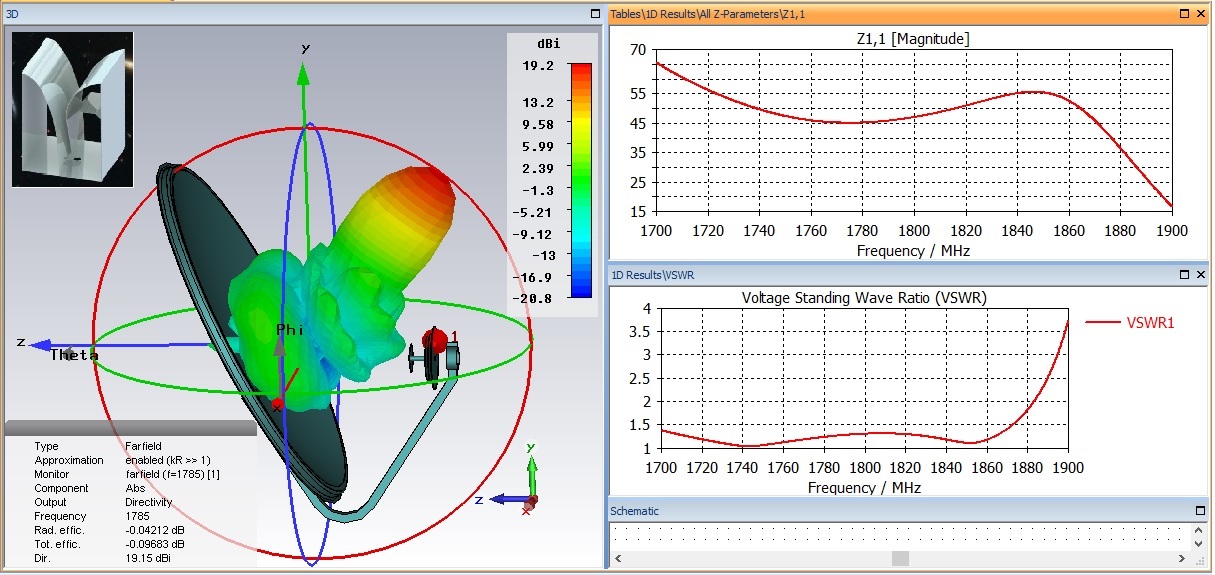Maximize the Schematic window
Image resolution: width=1215 pixels, height=575 pixels.
point(1200,511)
